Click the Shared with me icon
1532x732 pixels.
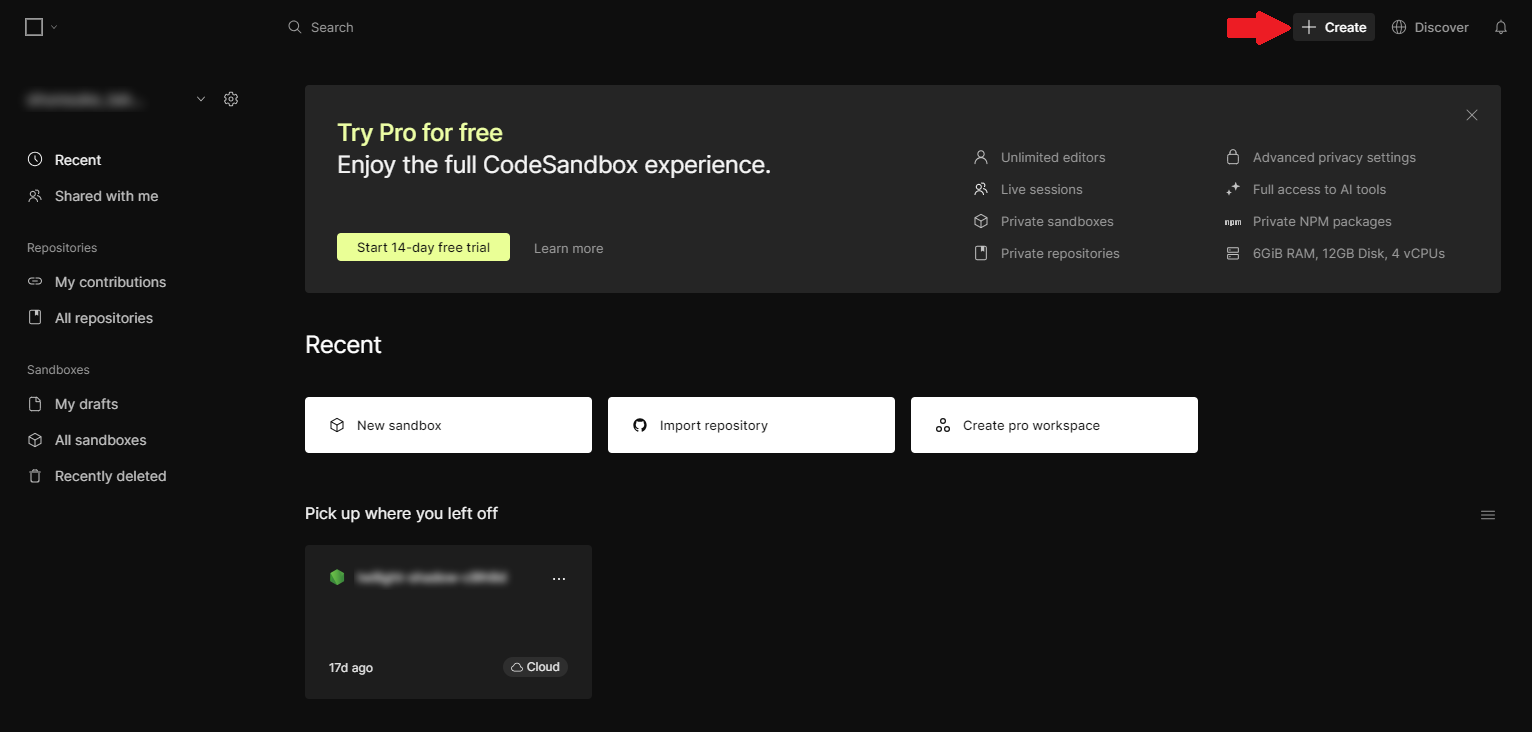pyautogui.click(x=36, y=196)
